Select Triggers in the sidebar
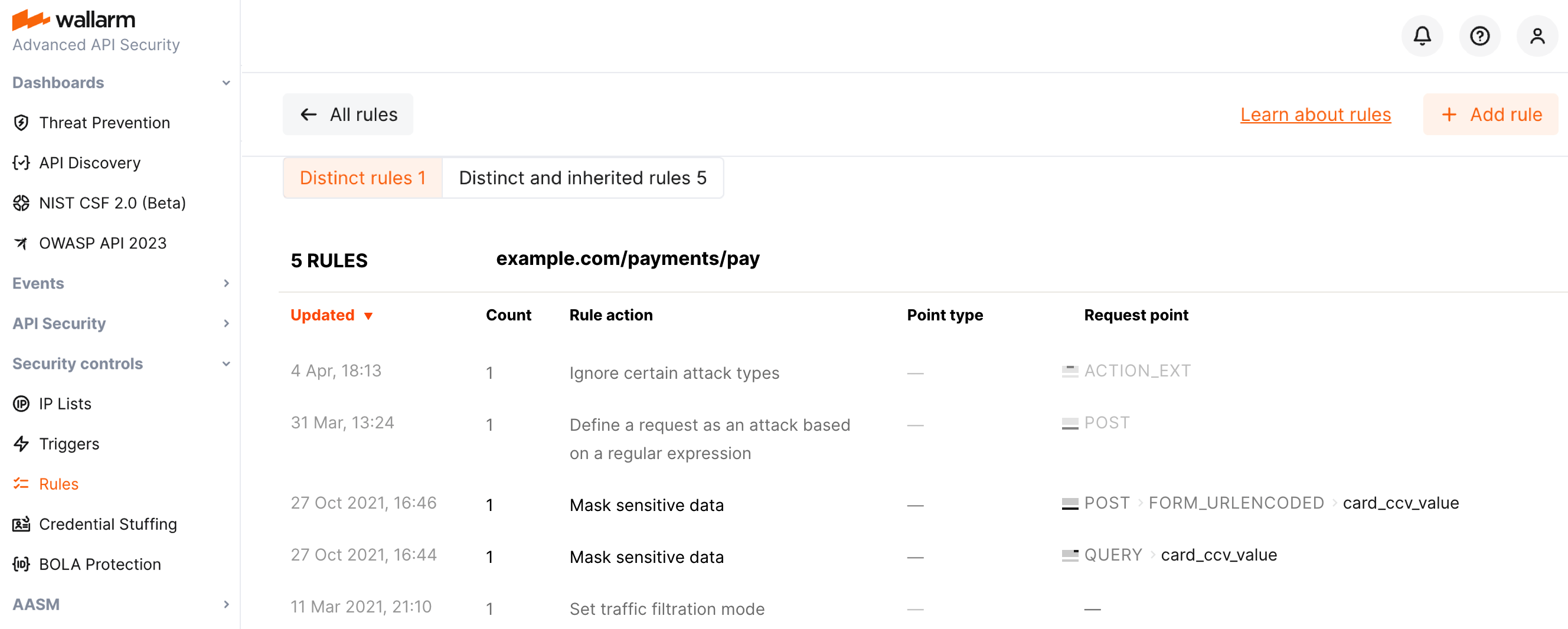This screenshot has width=1568, height=629. 69,444
